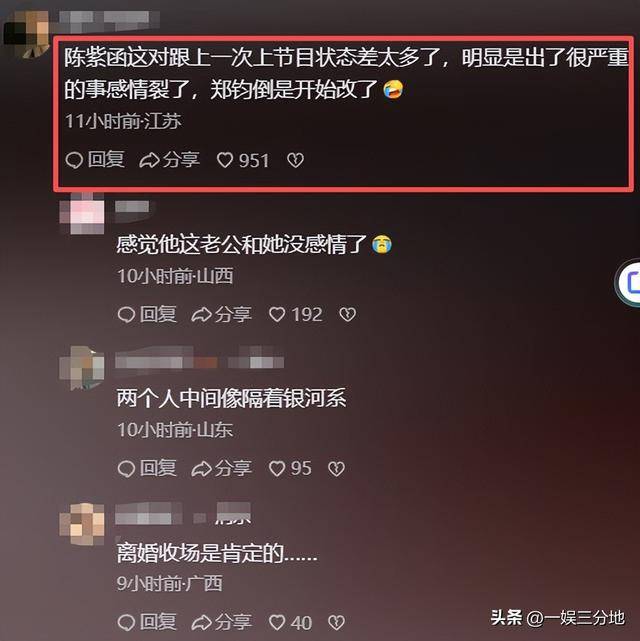The image size is (640, 641).
Task: Reply to the 山西 user's comment
Action: point(147,314)
